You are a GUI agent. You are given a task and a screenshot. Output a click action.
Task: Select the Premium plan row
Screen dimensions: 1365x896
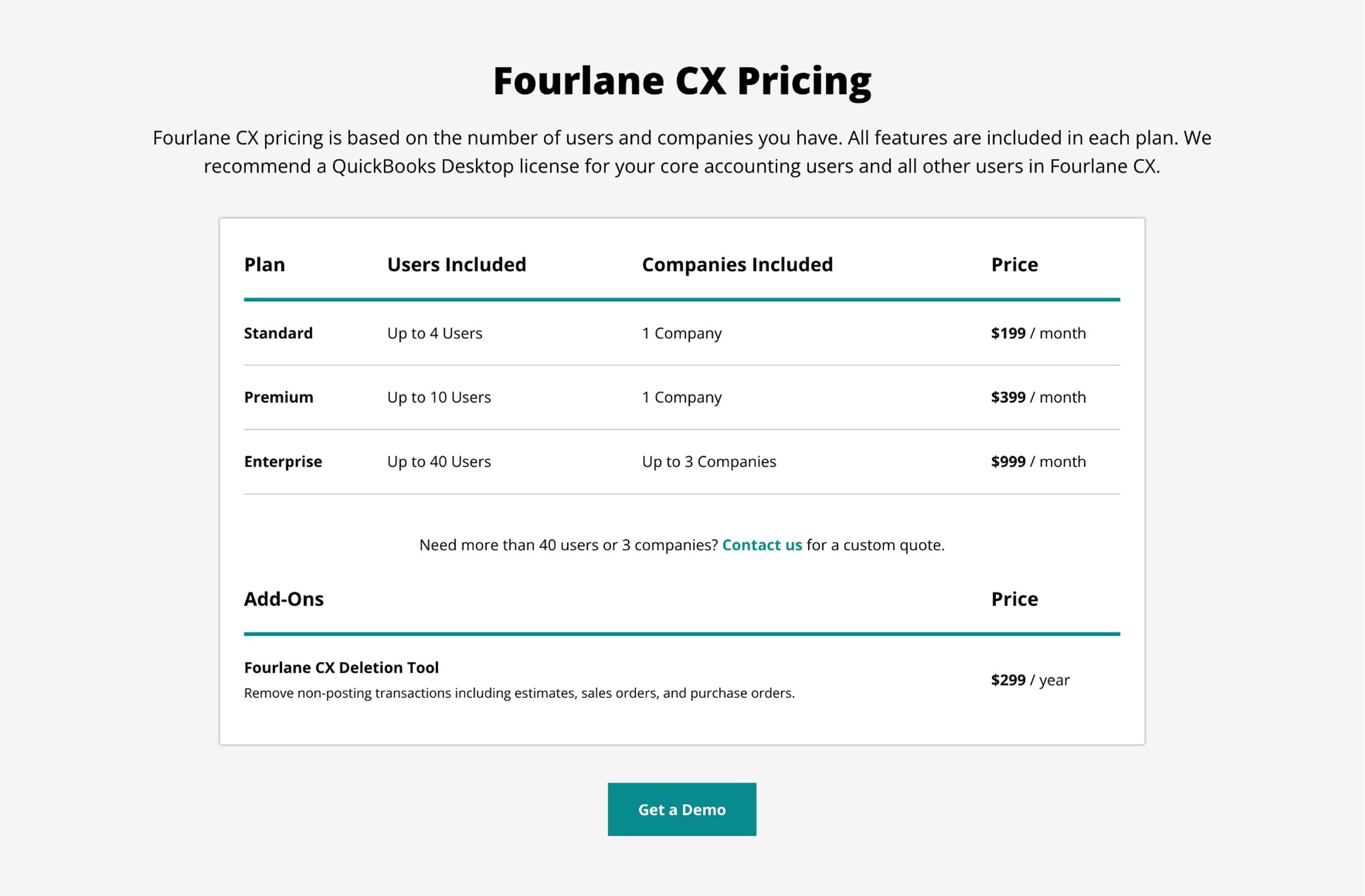[278, 396]
